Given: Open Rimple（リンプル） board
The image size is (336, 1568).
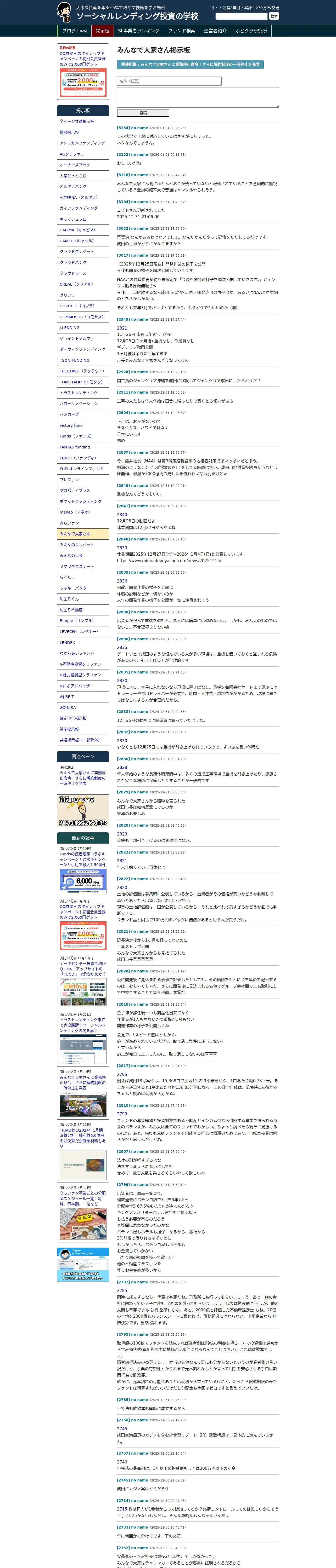Looking at the screenshot, I should 83,621.
